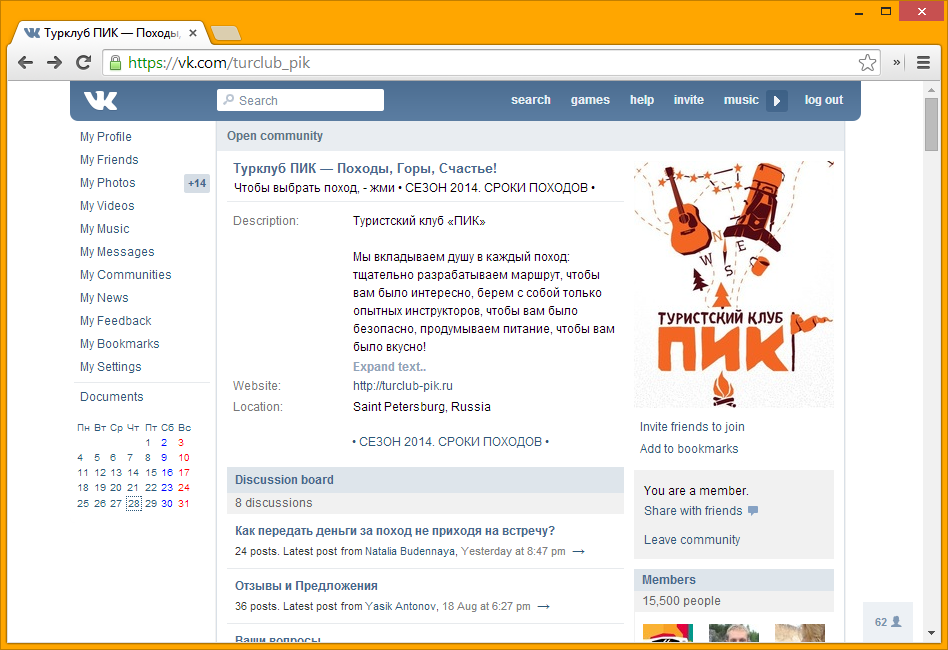Open My News
This screenshot has width=948, height=650.
(x=104, y=297)
